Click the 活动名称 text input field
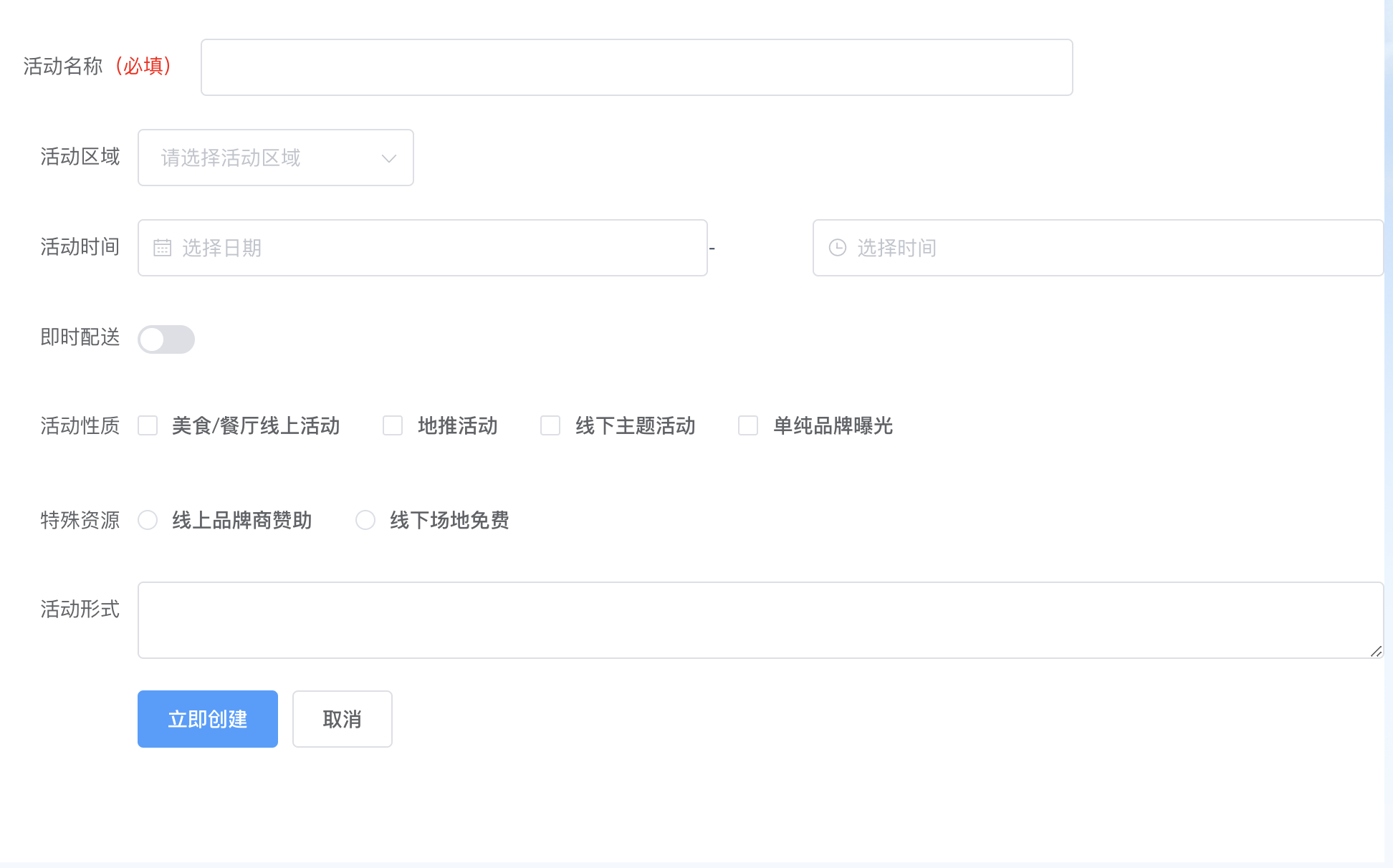Viewport: 1393px width, 868px height. coord(636,67)
